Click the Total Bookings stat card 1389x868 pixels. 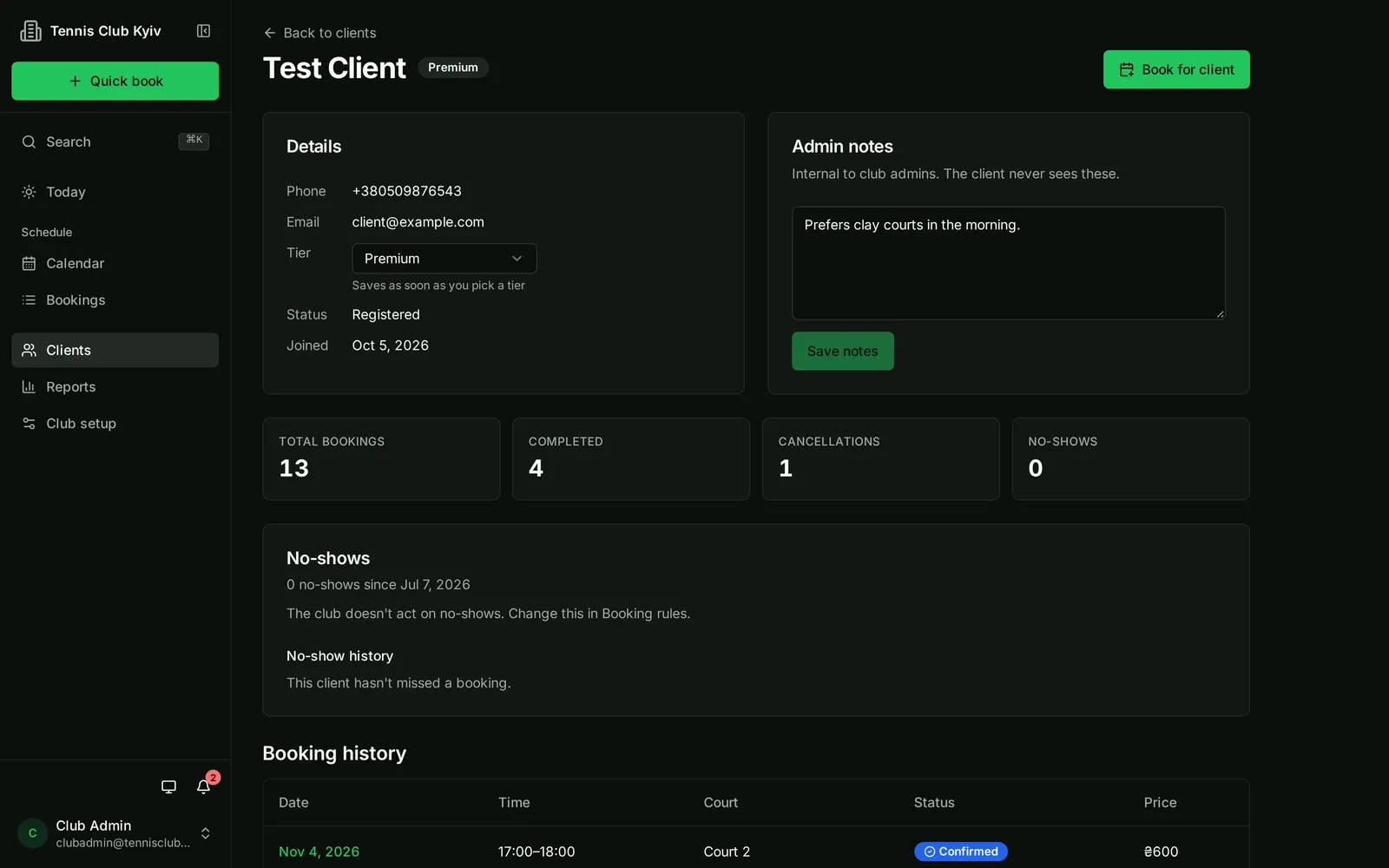(x=381, y=459)
